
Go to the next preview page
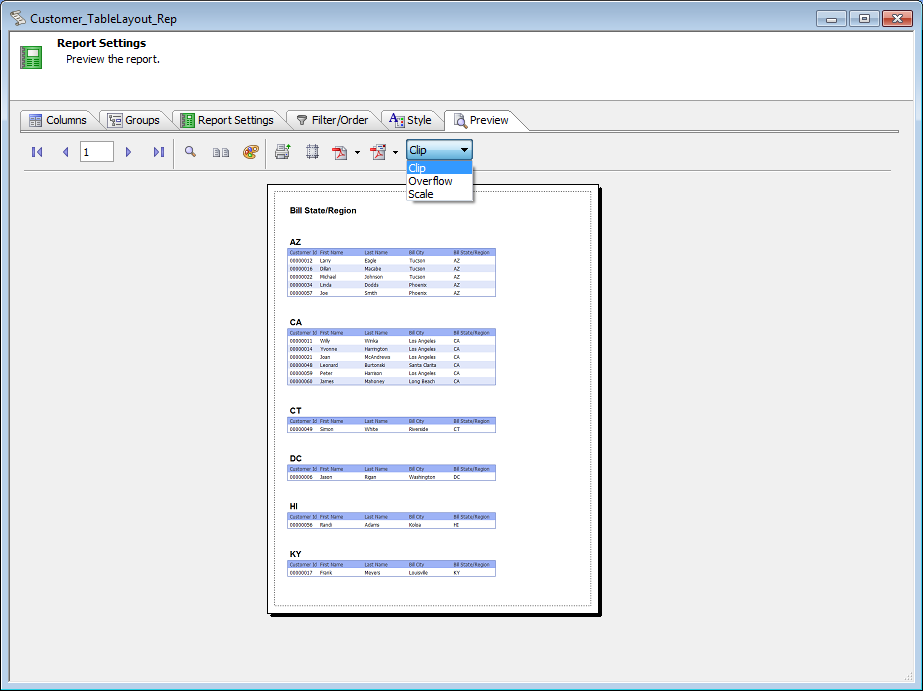point(128,152)
